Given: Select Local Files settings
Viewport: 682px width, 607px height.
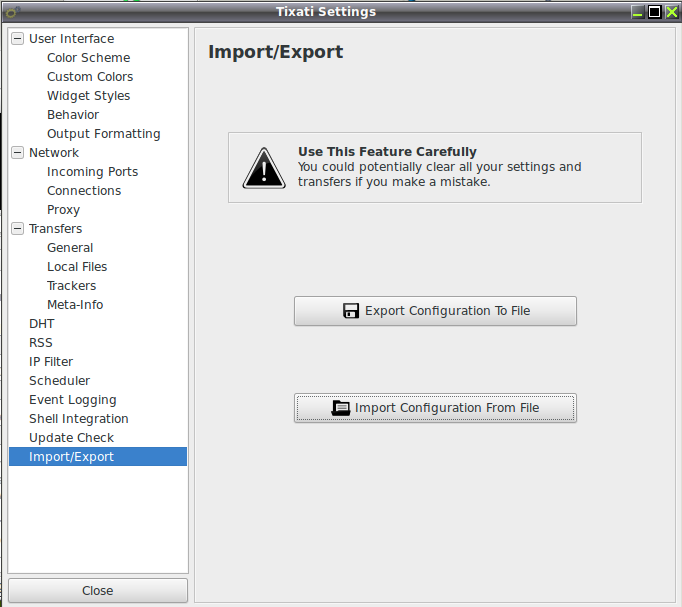Looking at the screenshot, I should [x=77, y=267].
